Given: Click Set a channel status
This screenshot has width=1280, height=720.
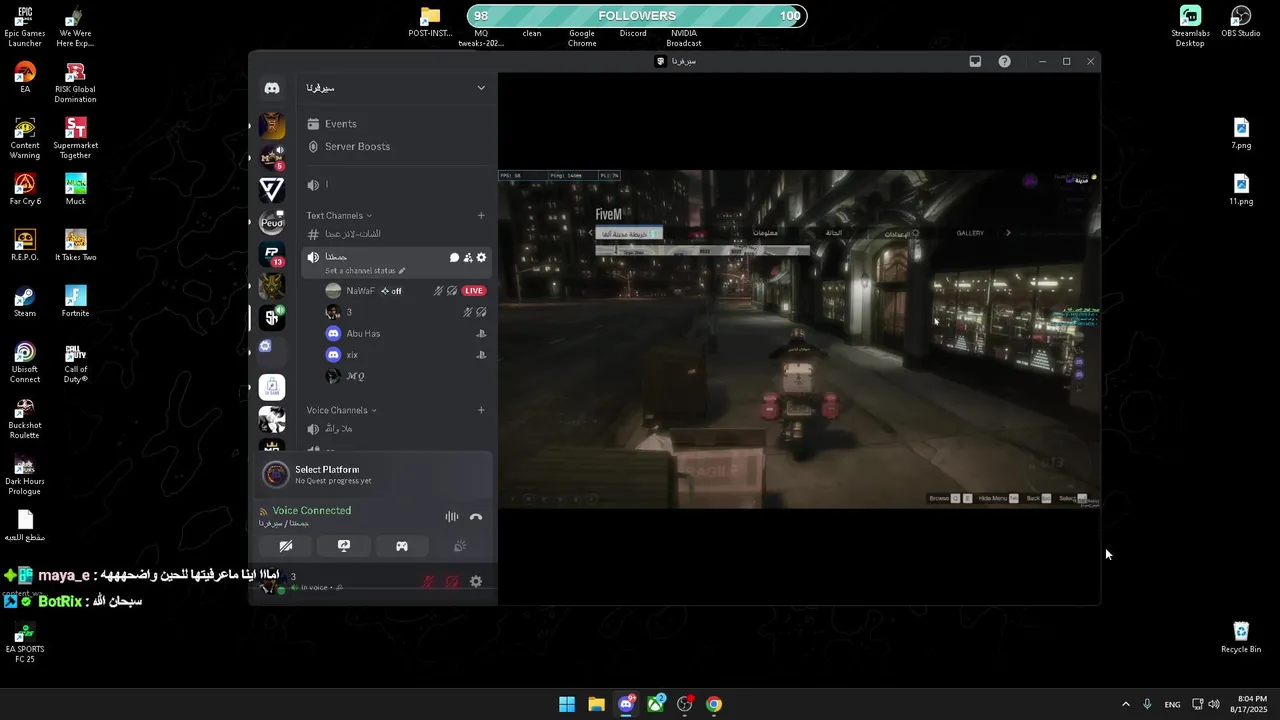Looking at the screenshot, I should 365,271.
